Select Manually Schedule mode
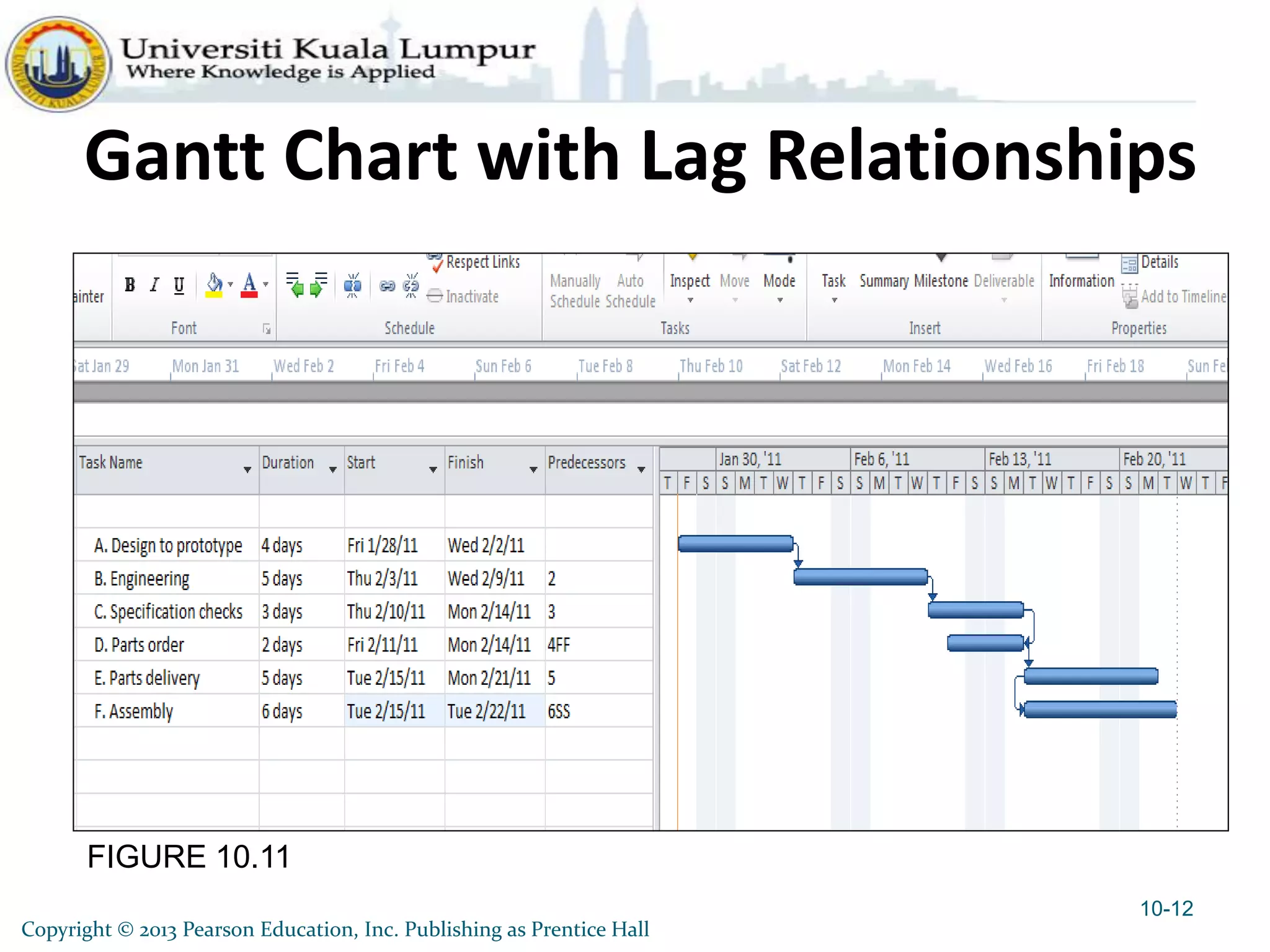The image size is (1270, 952). [575, 291]
